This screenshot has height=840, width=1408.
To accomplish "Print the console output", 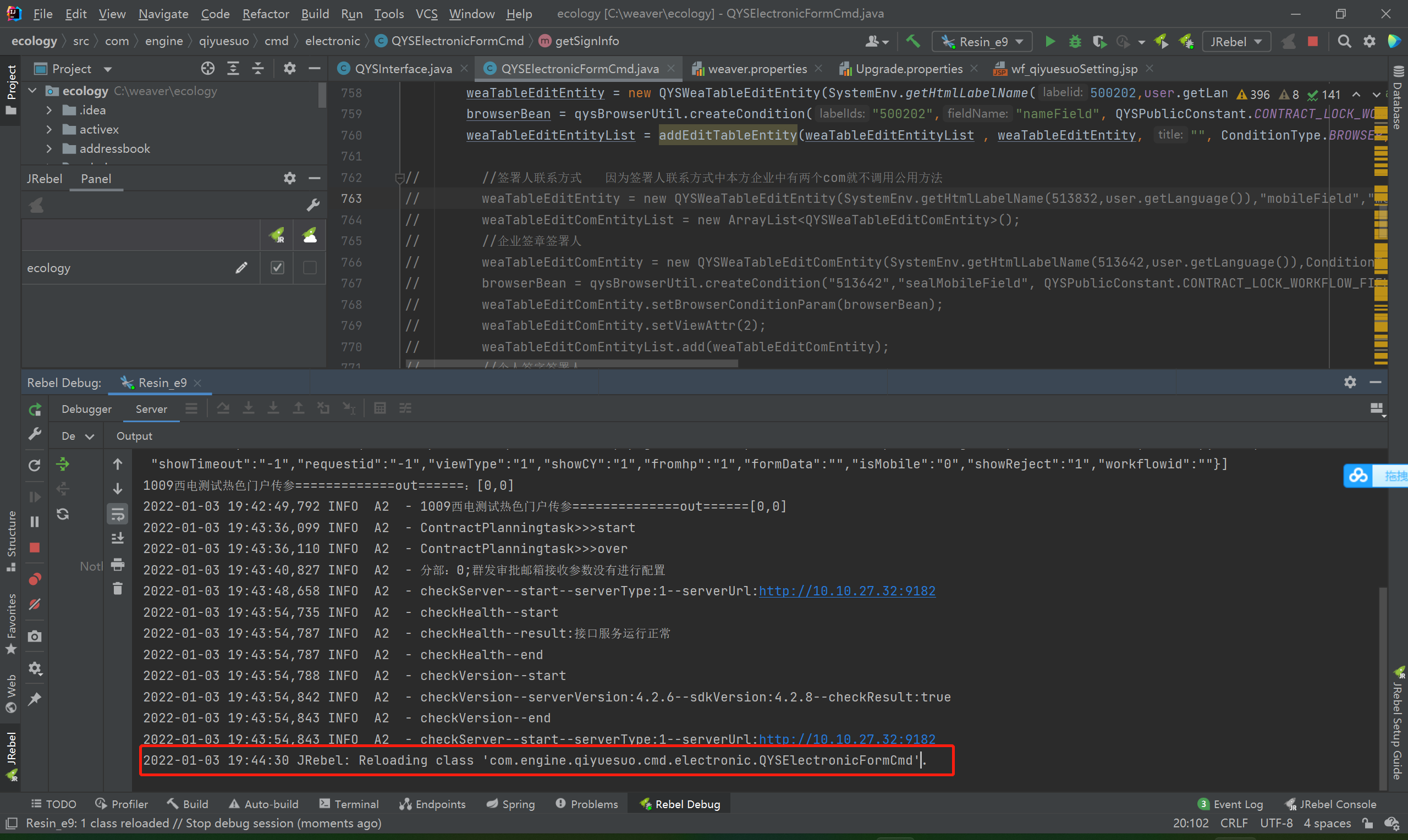I will pos(118,565).
